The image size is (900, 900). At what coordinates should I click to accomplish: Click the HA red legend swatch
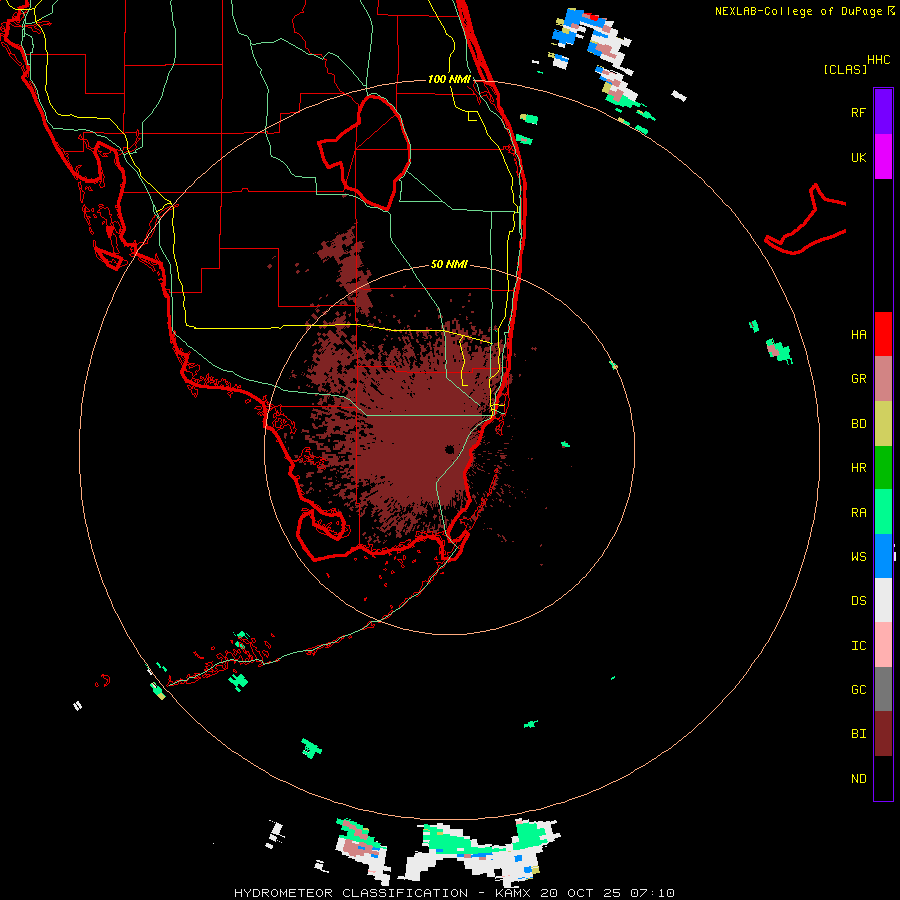[883, 334]
